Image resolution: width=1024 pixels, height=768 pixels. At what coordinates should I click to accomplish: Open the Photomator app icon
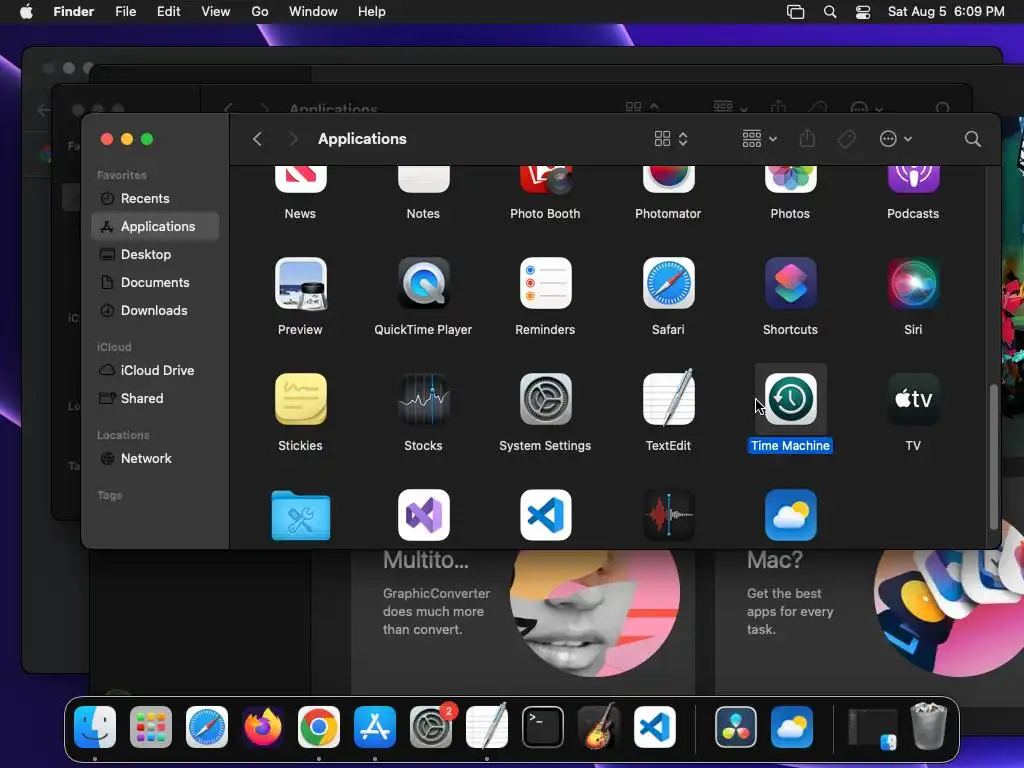tap(668, 179)
